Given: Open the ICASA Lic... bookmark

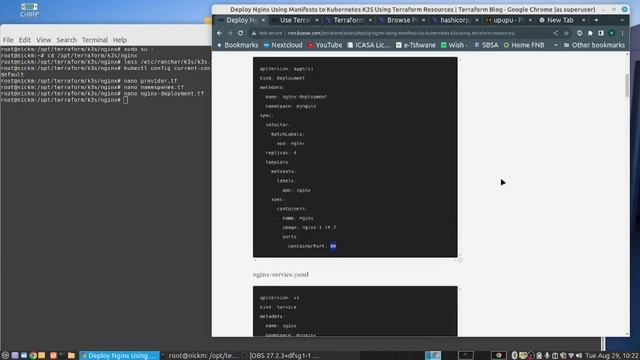Looking at the screenshot, I should coord(369,45).
